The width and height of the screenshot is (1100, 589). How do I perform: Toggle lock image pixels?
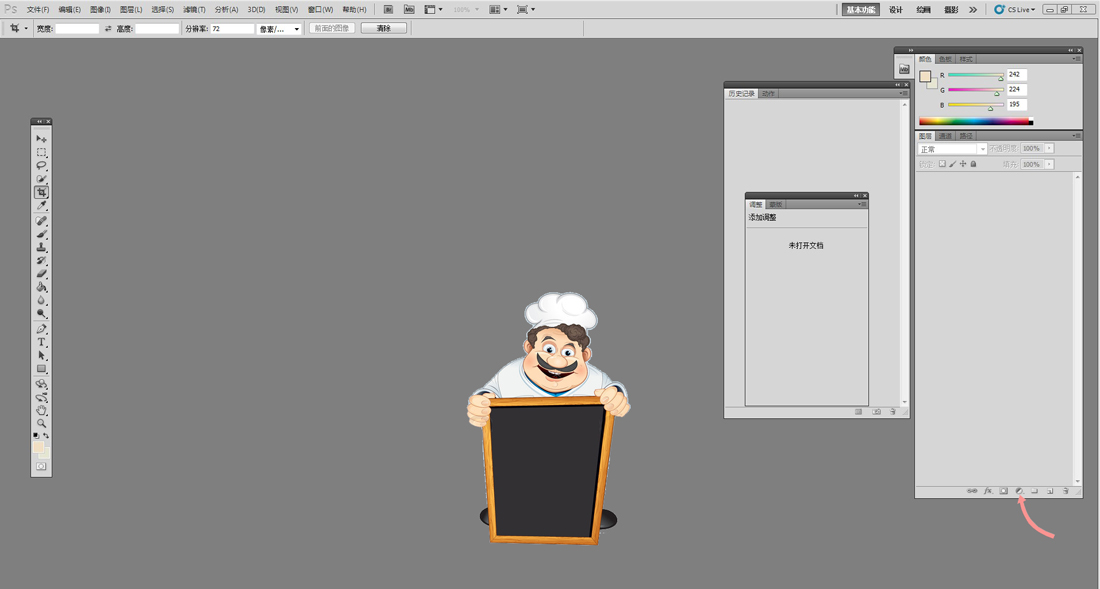[953, 164]
